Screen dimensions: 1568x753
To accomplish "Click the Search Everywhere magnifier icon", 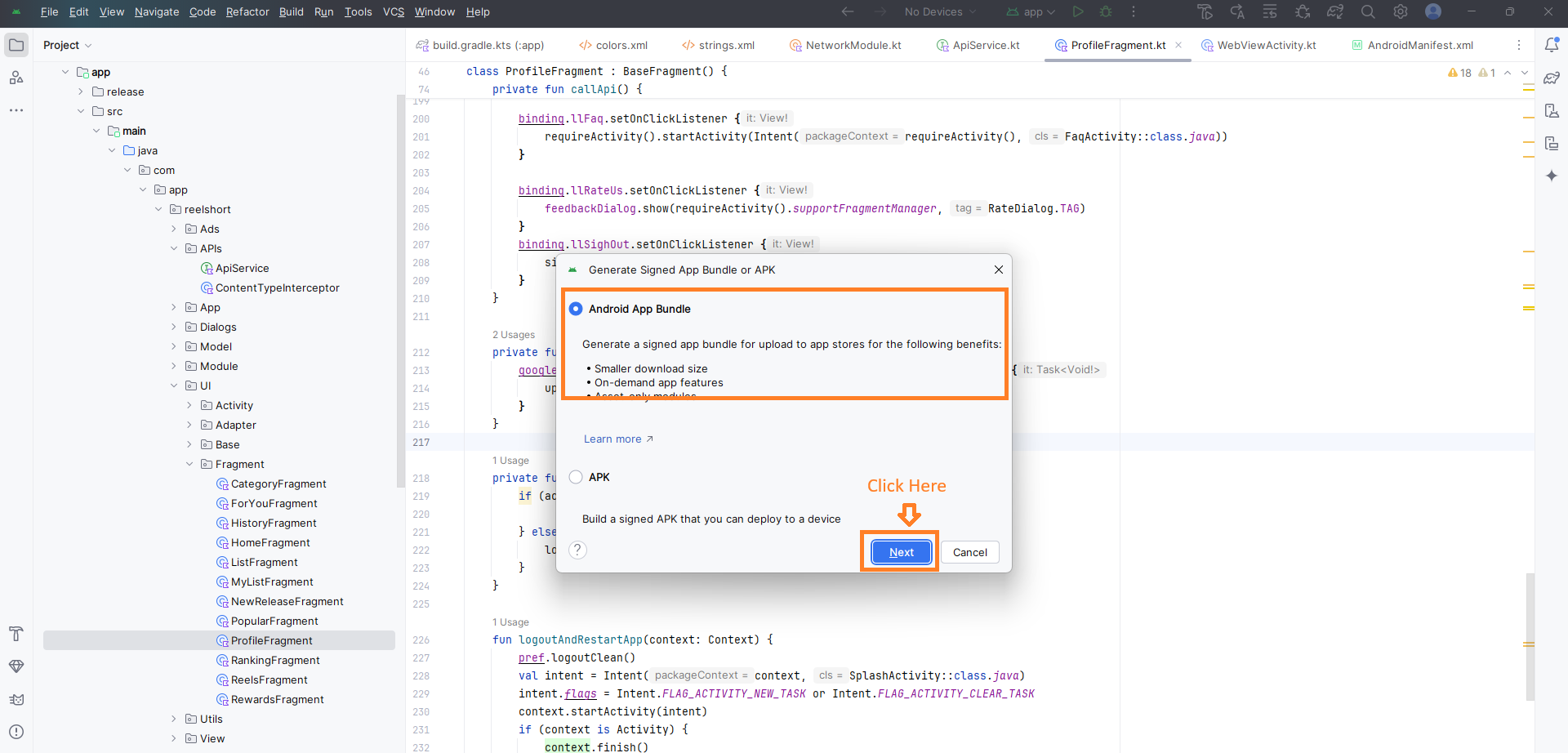I will (1368, 11).
